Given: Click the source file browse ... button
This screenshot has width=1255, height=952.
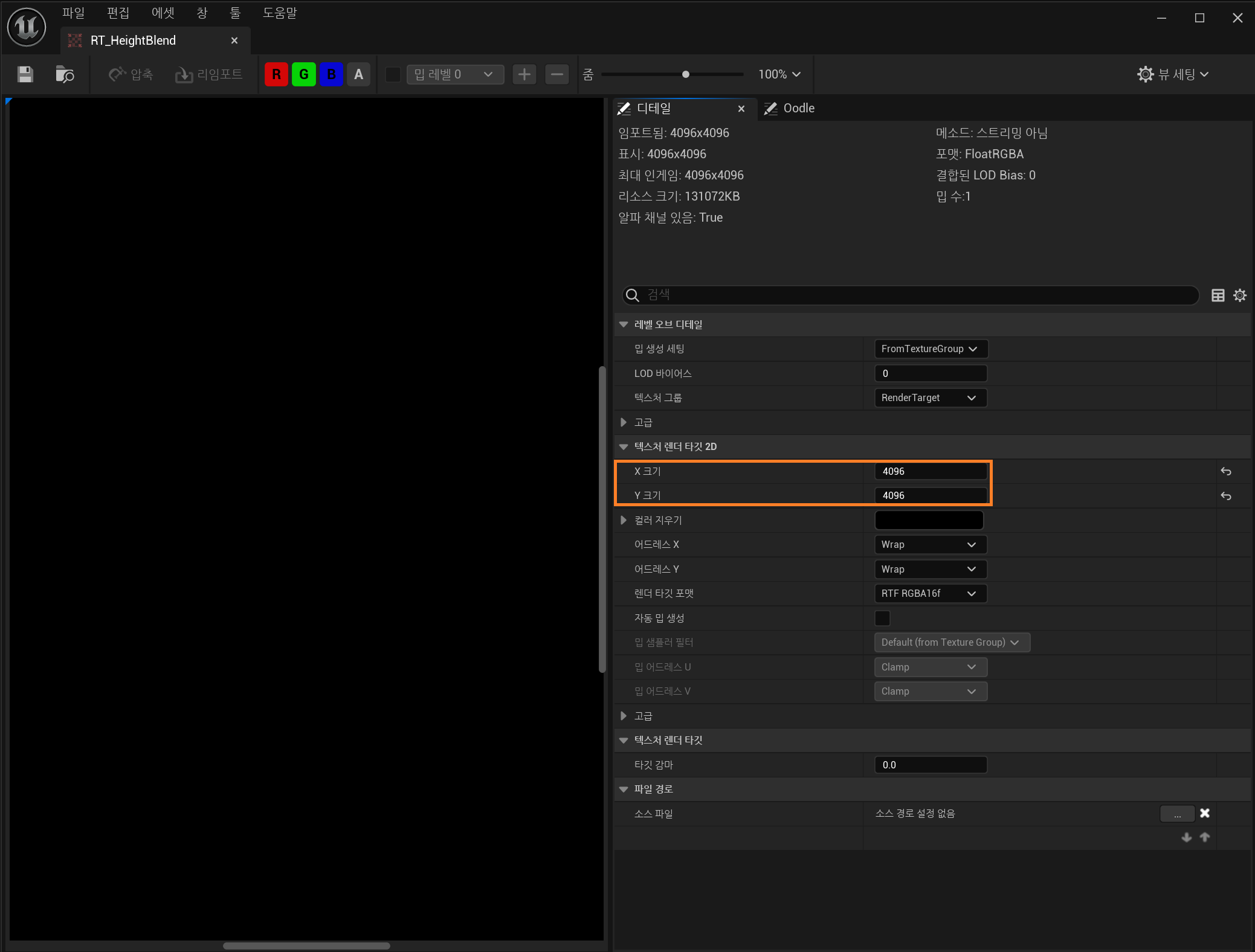Looking at the screenshot, I should point(1176,814).
